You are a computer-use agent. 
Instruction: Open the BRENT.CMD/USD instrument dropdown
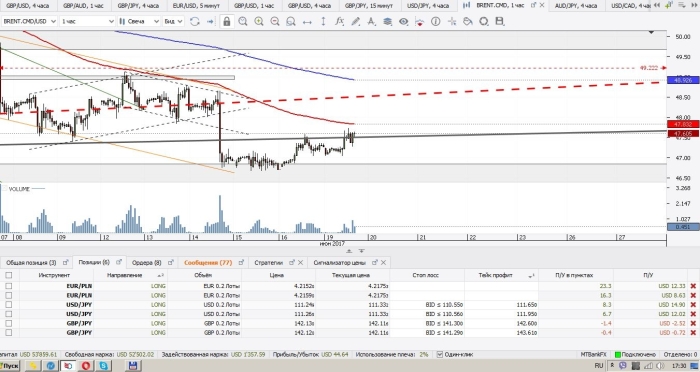(29, 21)
